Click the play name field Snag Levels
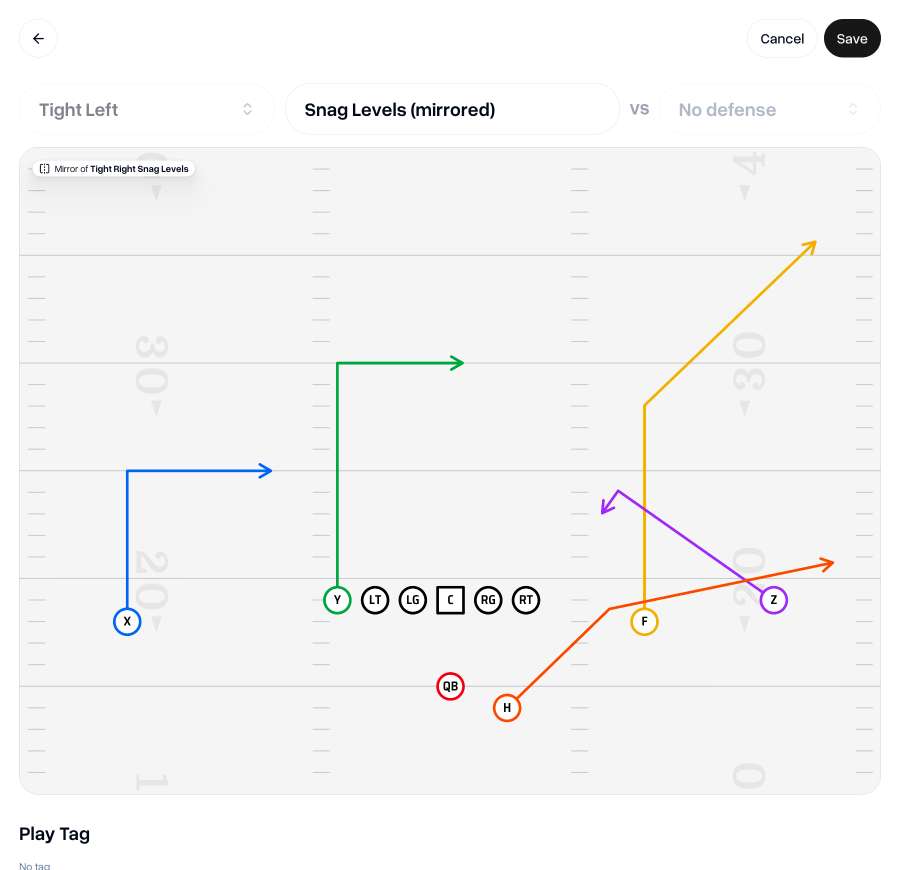Image resolution: width=900 pixels, height=870 pixels. (452, 109)
